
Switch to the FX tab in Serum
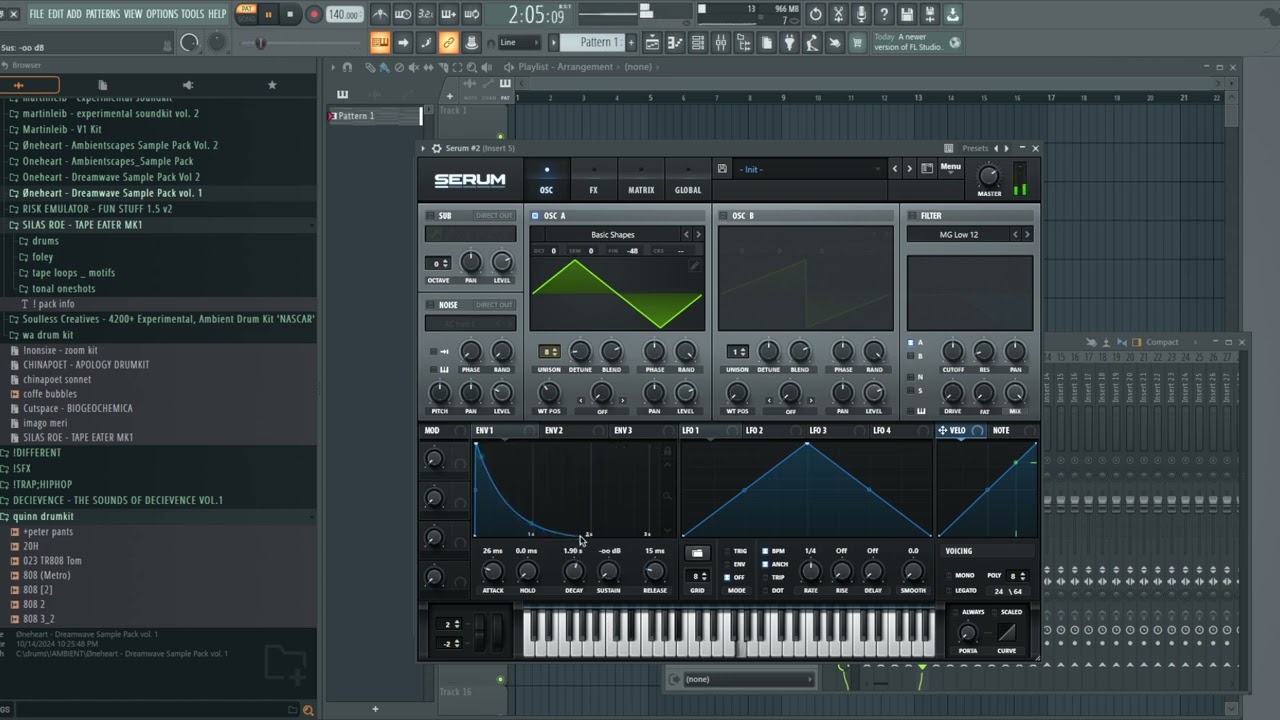coord(593,180)
